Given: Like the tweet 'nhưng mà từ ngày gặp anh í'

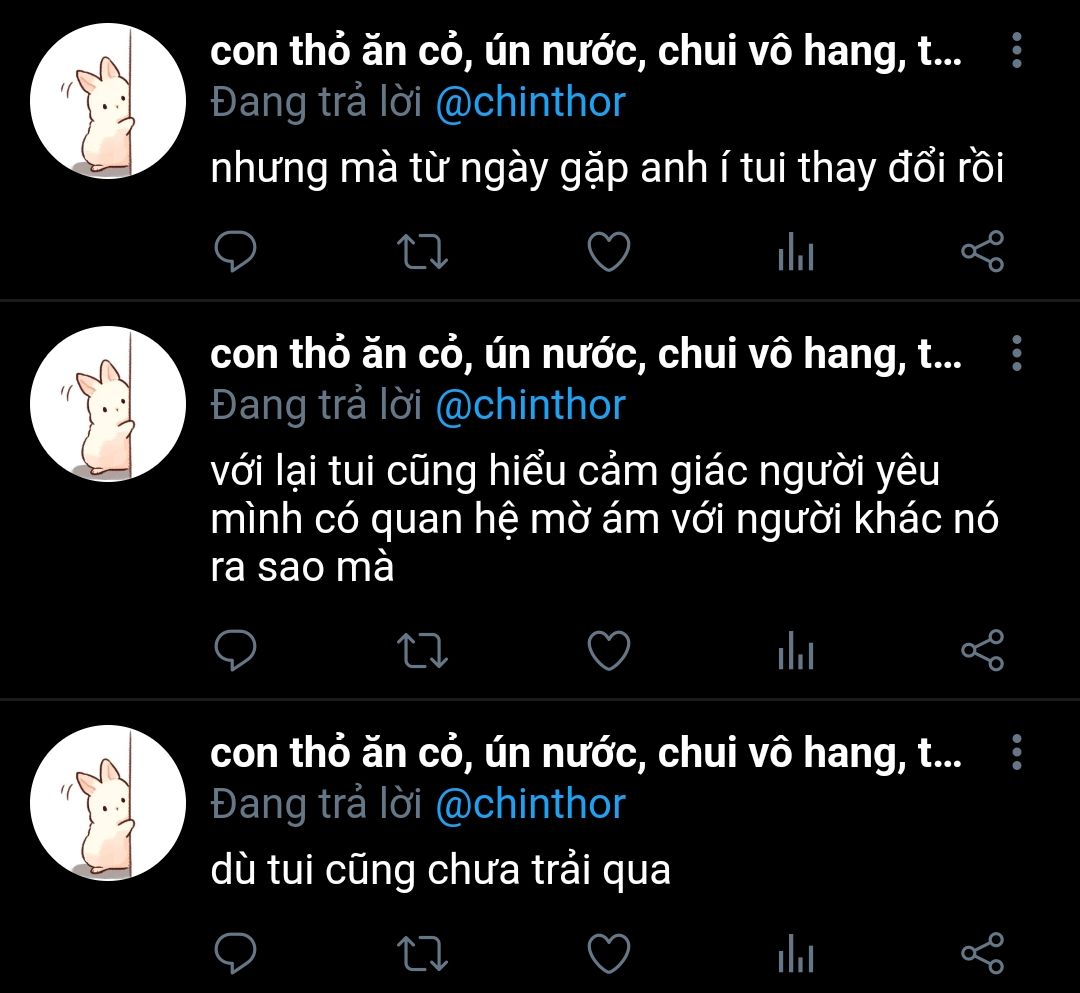Looking at the screenshot, I should point(609,251).
